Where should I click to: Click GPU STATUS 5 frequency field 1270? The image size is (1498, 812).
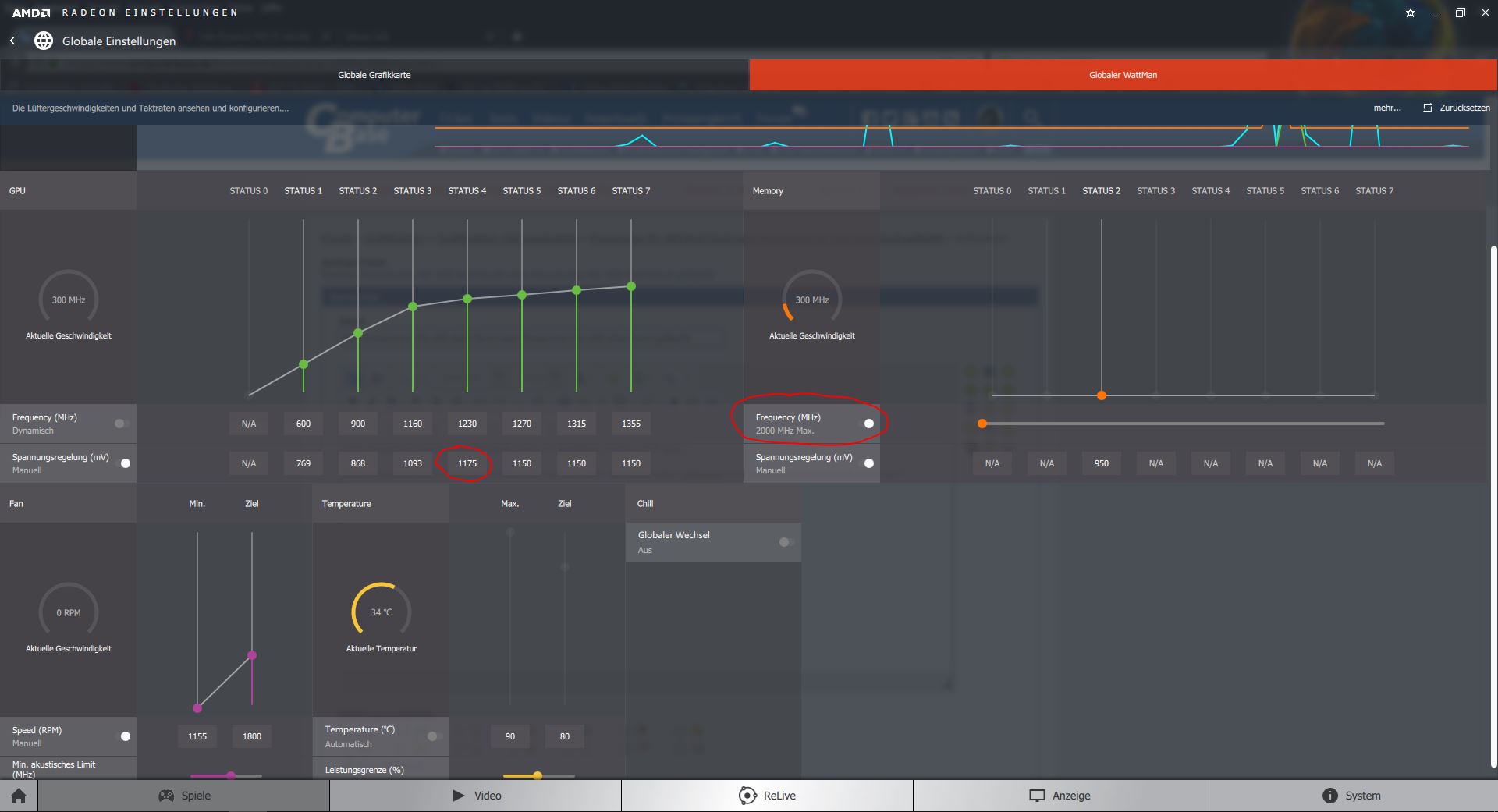(x=522, y=424)
